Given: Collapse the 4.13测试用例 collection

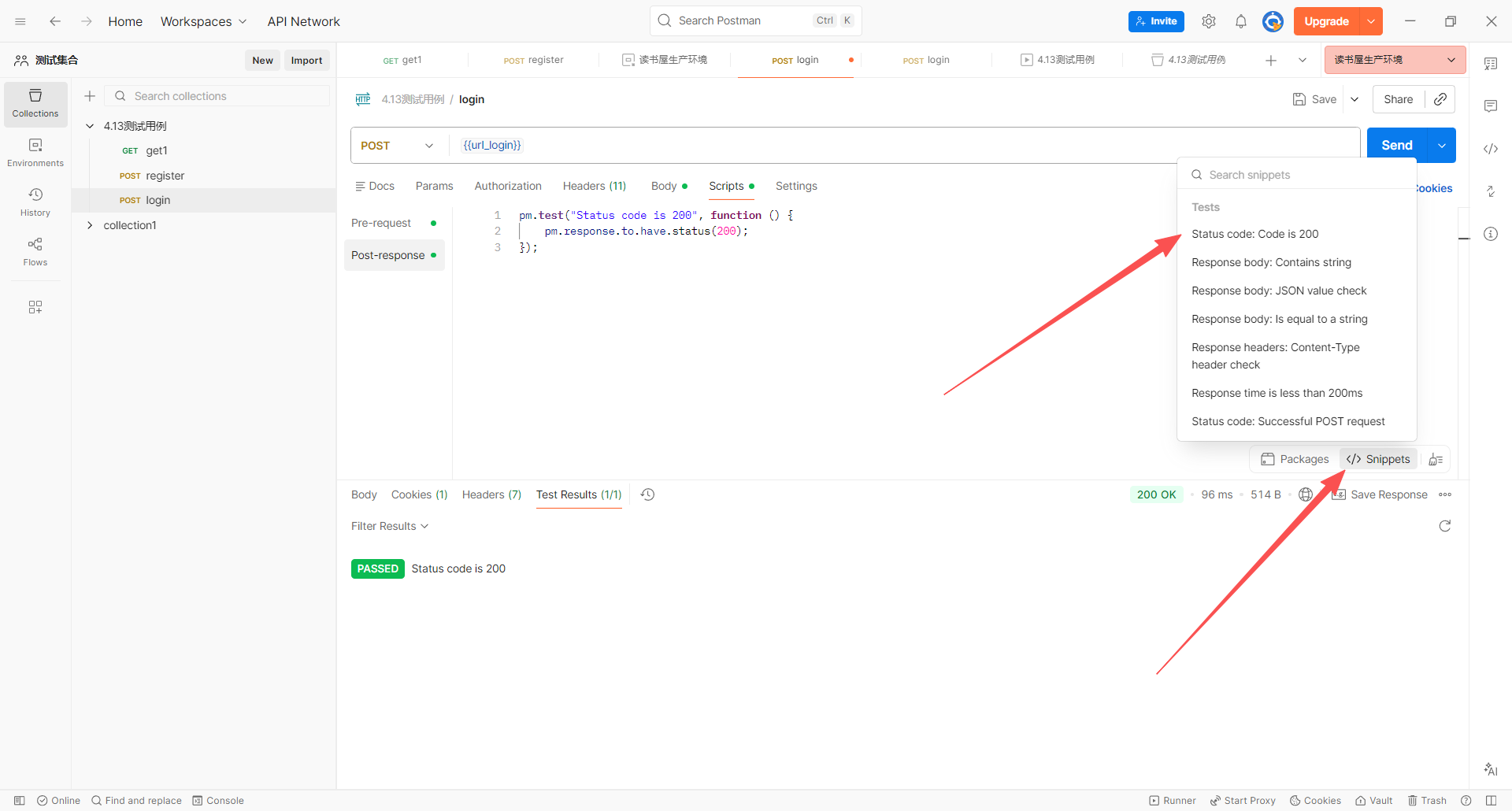Looking at the screenshot, I should [x=90, y=126].
